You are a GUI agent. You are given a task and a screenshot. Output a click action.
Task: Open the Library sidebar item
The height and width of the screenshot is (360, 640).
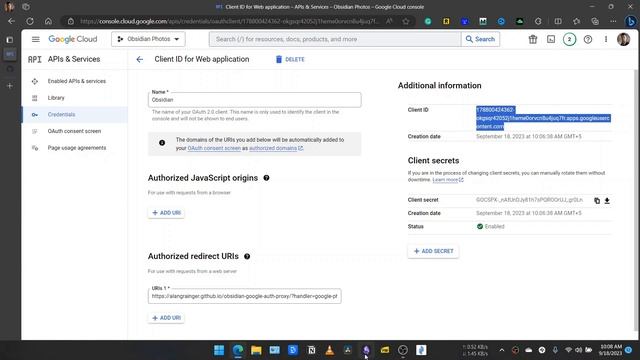pyautogui.click(x=56, y=98)
